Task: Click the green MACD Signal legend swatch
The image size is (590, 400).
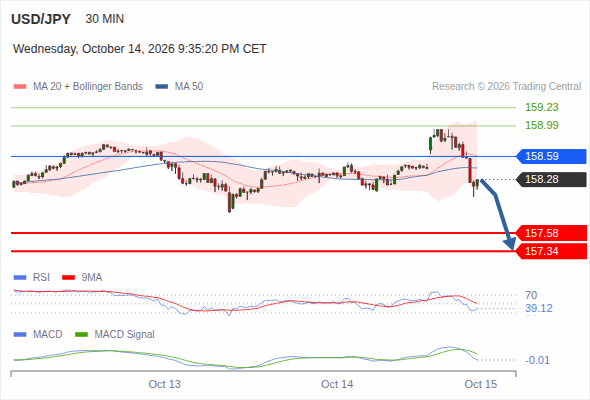Action: coord(82,335)
